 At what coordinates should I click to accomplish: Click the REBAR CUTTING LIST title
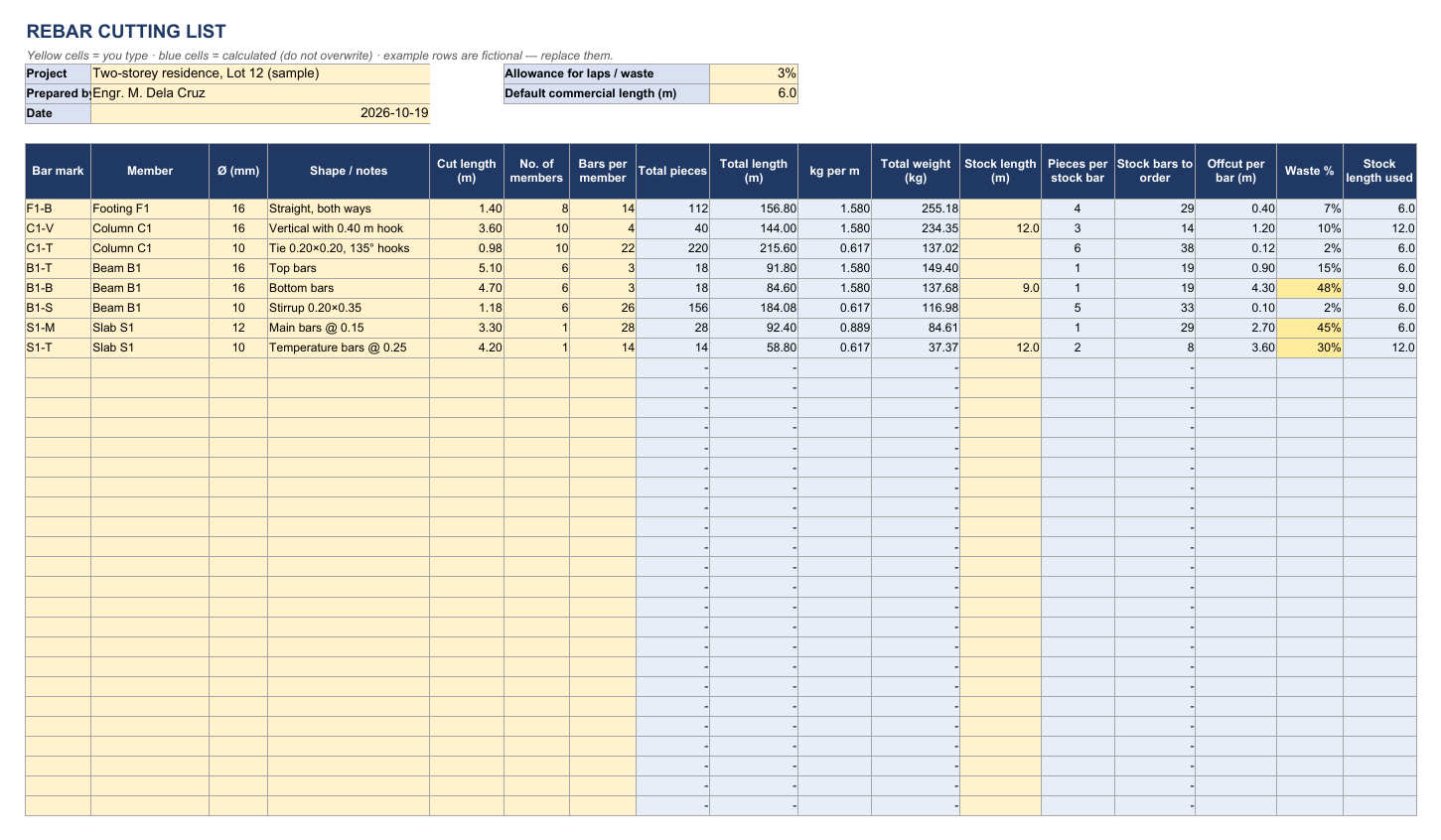pyautogui.click(x=126, y=32)
